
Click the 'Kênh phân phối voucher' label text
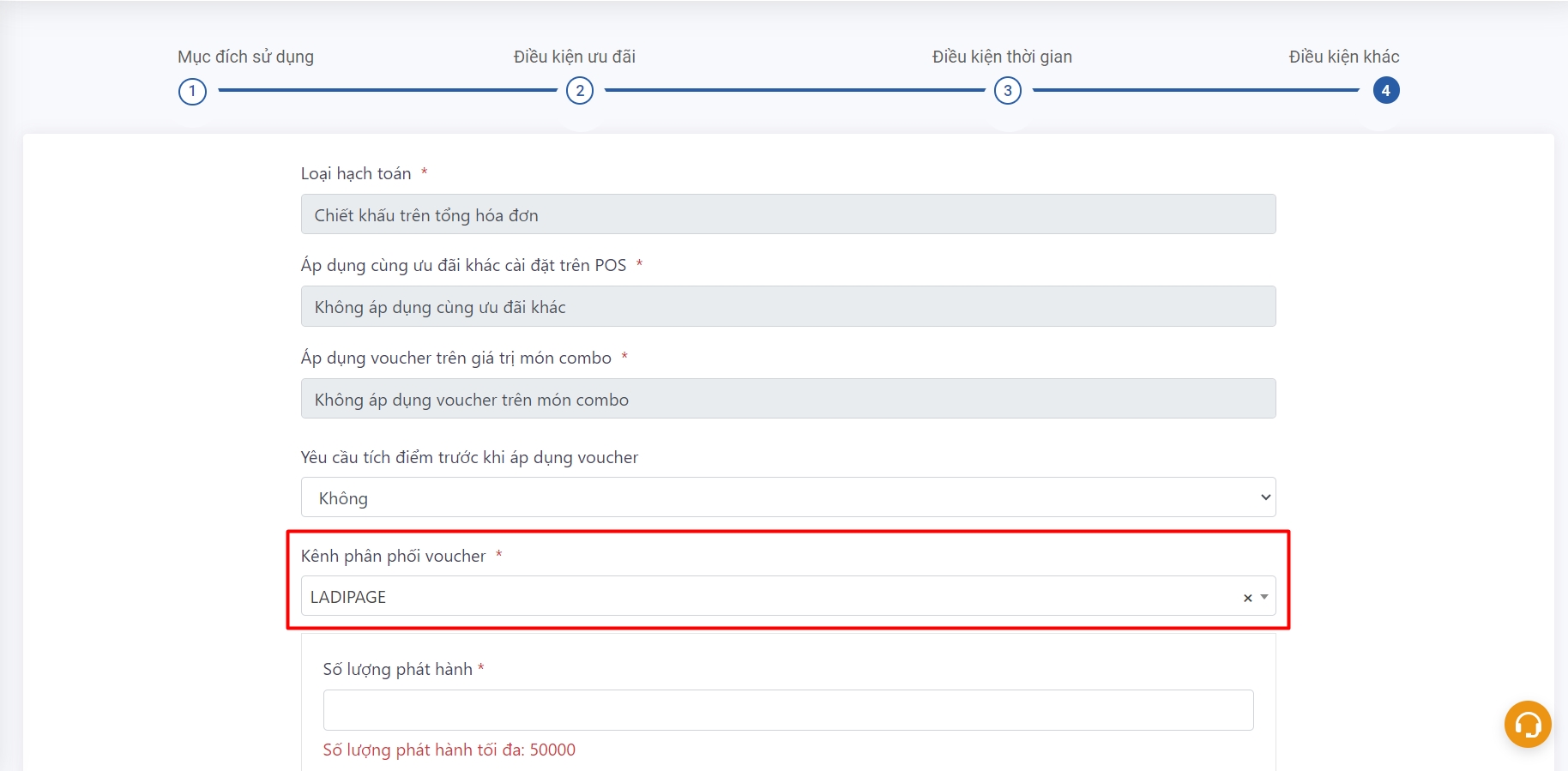coord(393,556)
